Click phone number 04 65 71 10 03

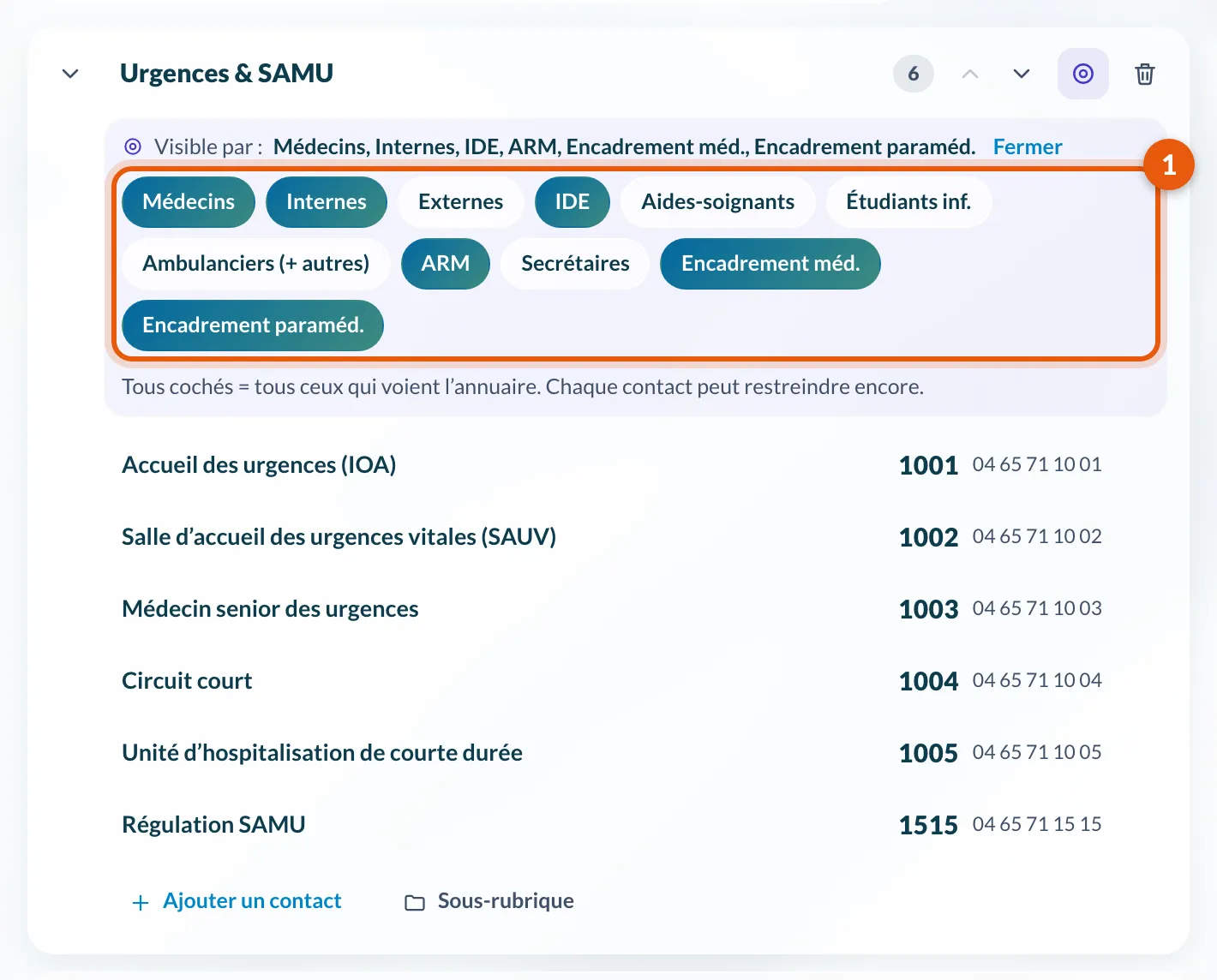1037,608
